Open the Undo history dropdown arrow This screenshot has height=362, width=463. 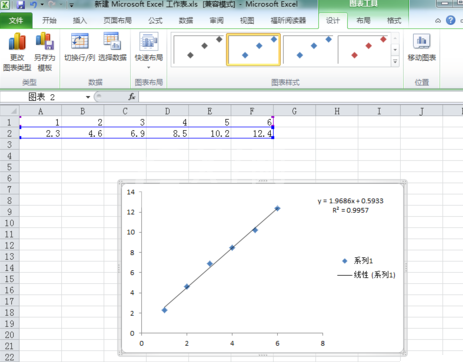(42, 5)
